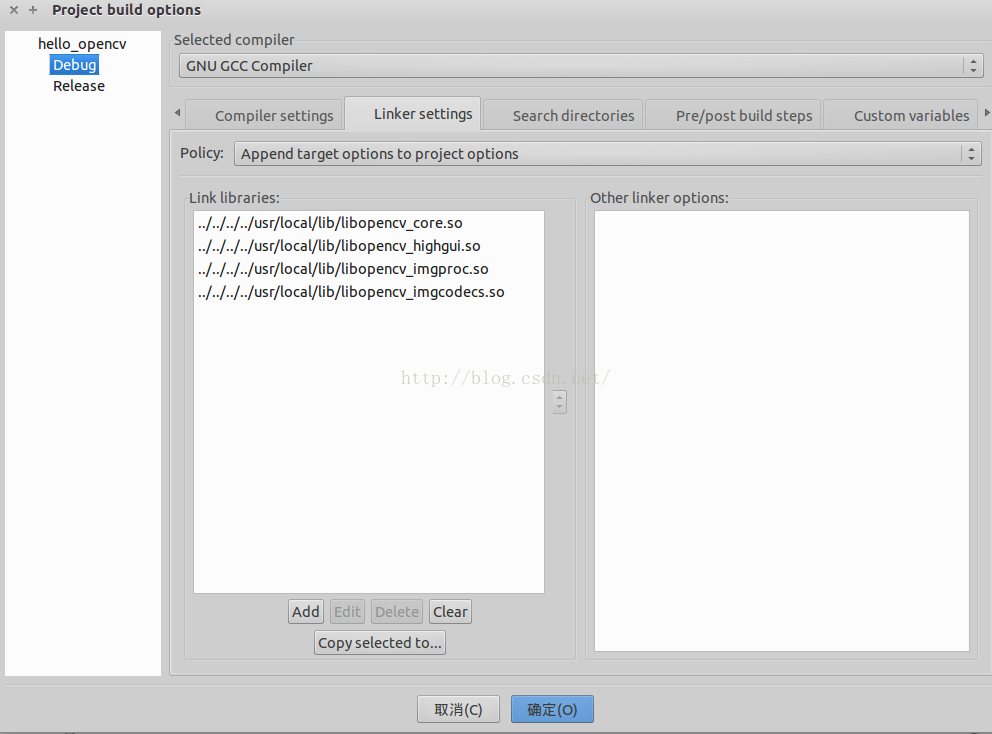
Task: Click inside the Other linker options field
Action: [781, 431]
